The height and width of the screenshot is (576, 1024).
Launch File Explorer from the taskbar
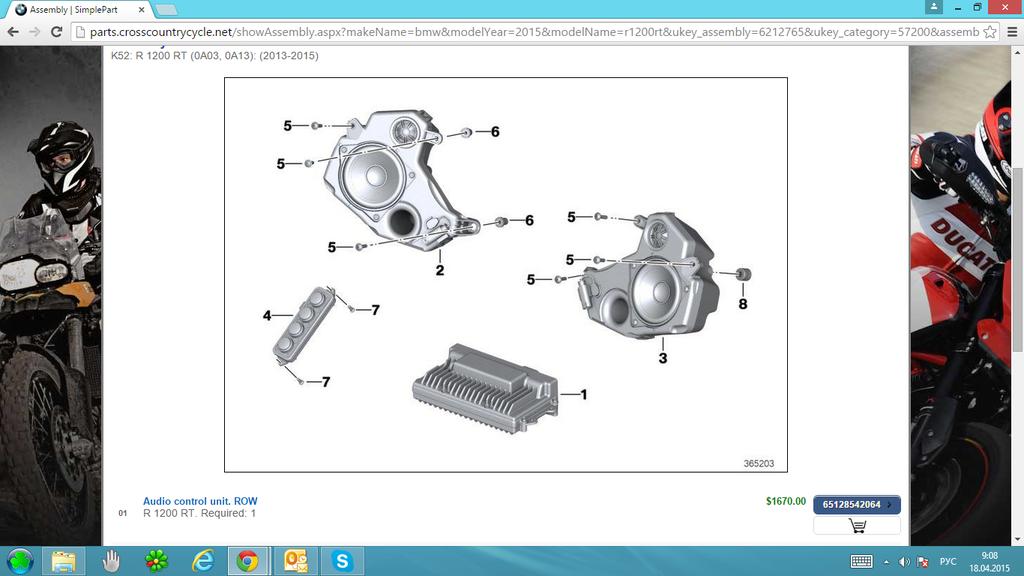(x=64, y=561)
